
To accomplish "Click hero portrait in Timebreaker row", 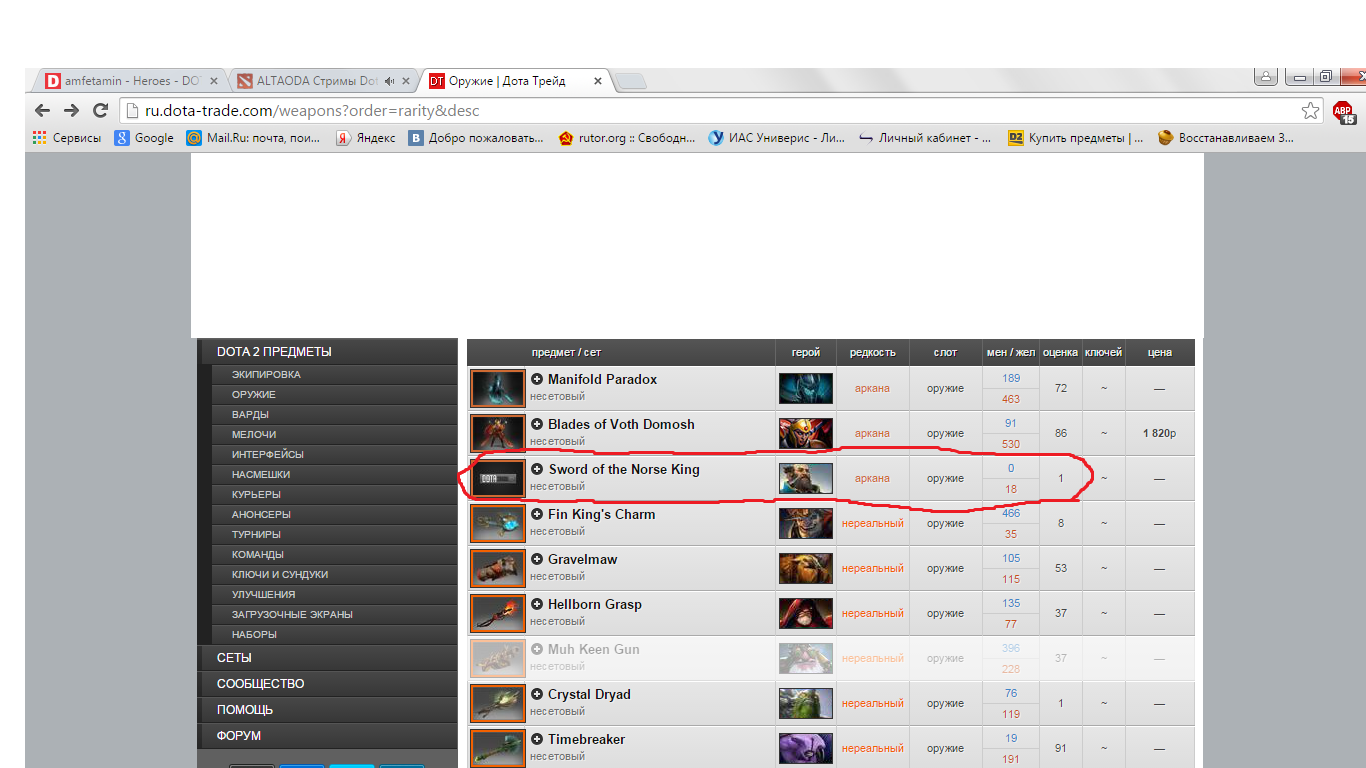I will pos(806,748).
